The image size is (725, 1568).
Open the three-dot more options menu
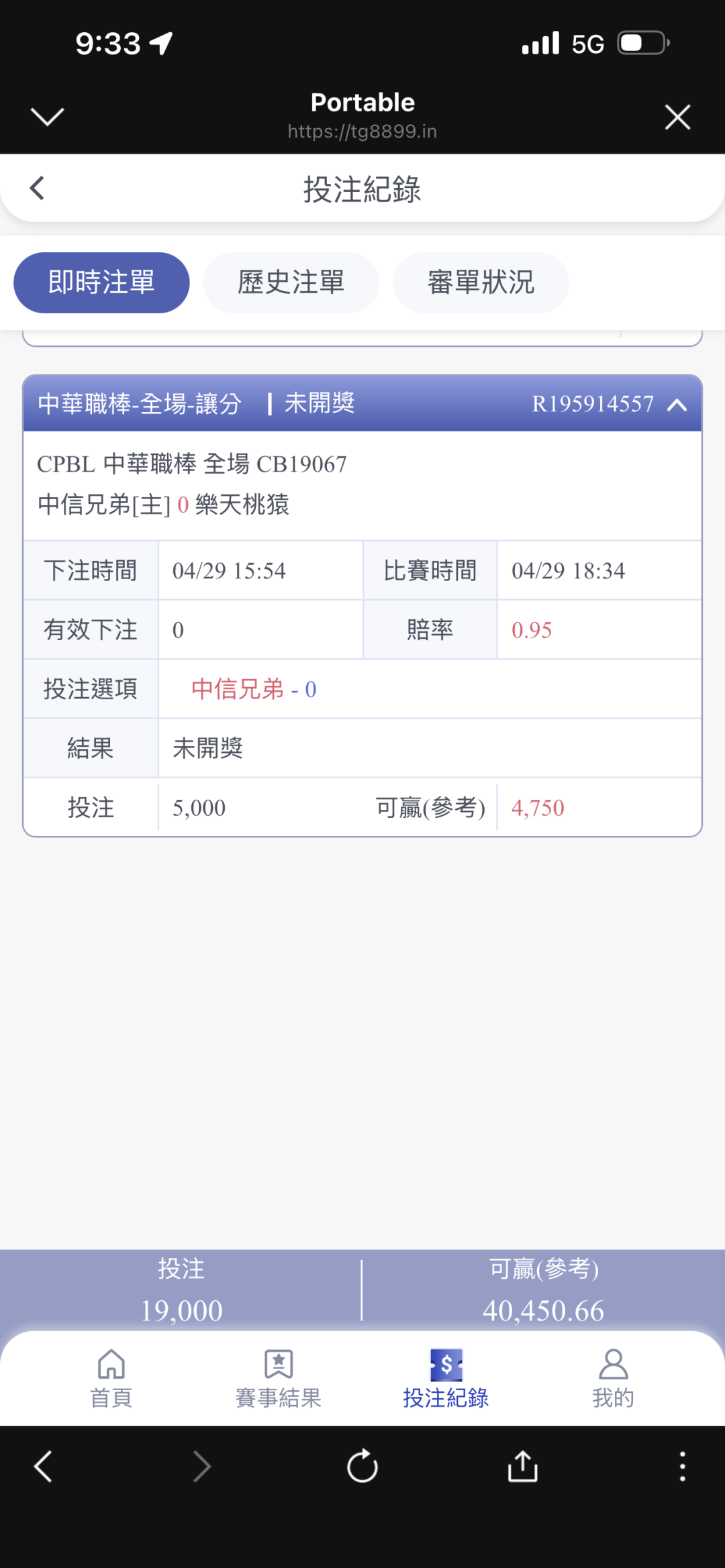[682, 1466]
